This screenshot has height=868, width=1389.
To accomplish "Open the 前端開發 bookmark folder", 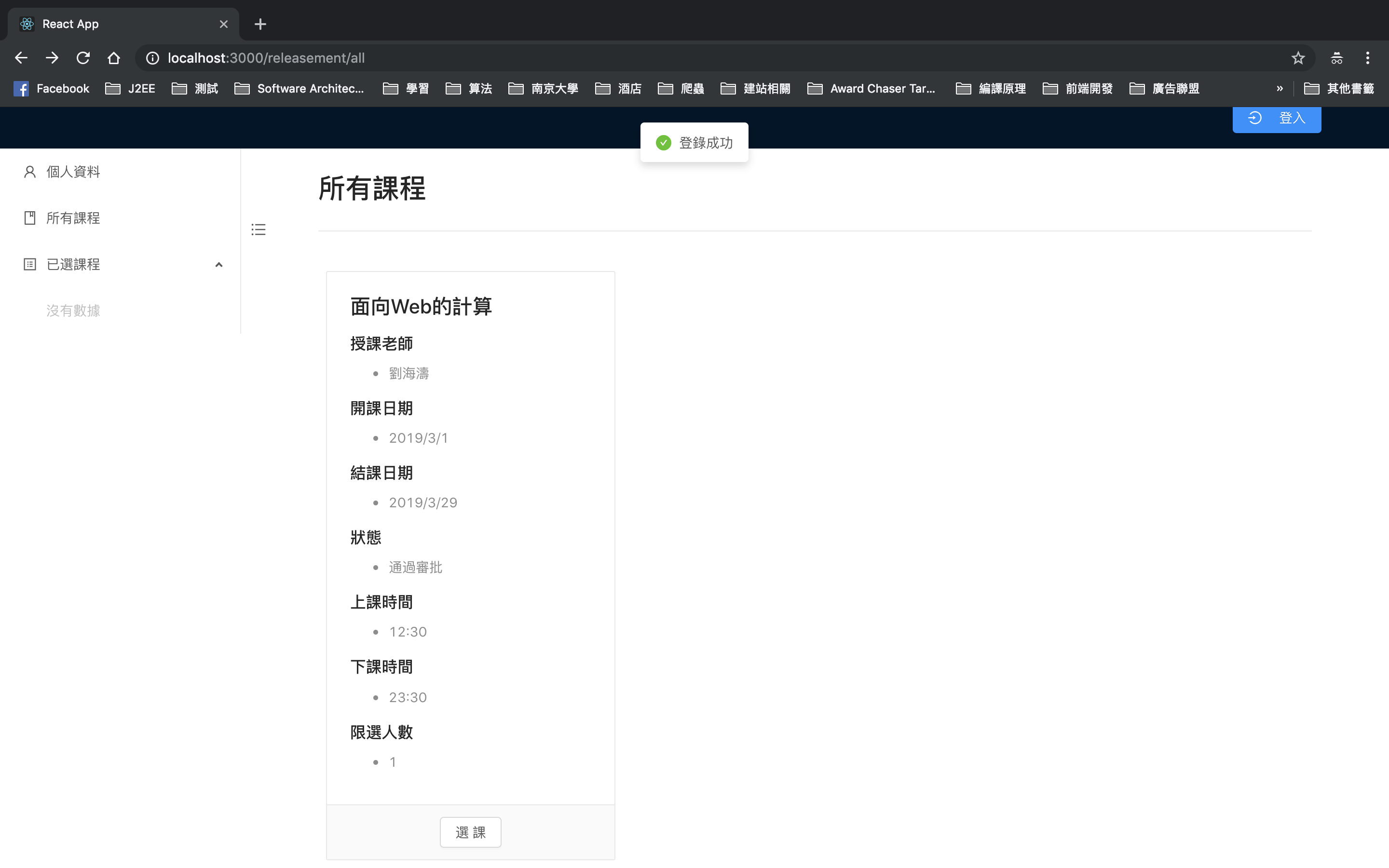I will (x=1077, y=88).
